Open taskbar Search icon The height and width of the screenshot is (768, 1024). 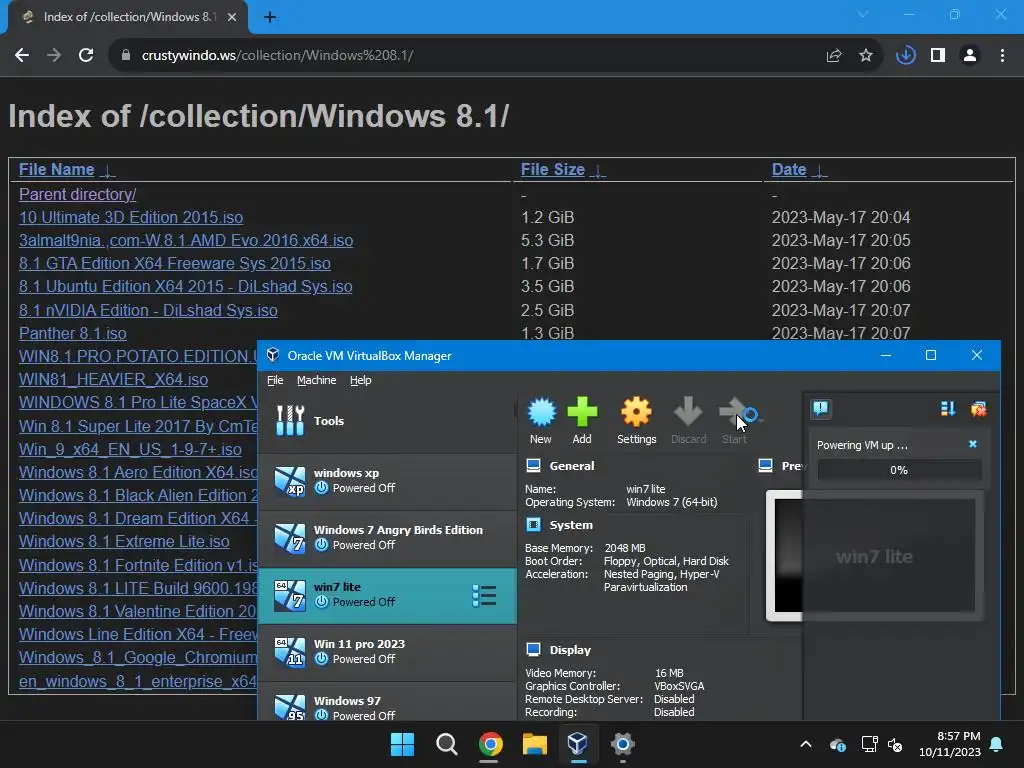point(447,744)
